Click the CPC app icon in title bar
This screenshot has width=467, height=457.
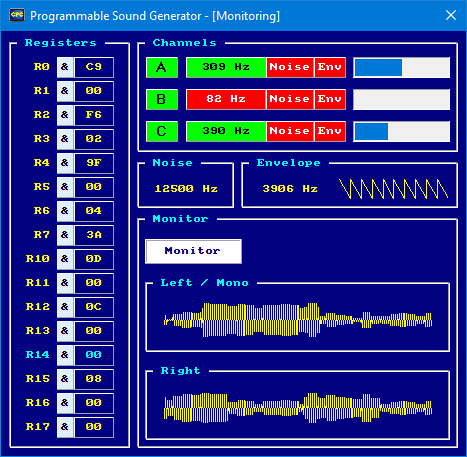pos(17,15)
